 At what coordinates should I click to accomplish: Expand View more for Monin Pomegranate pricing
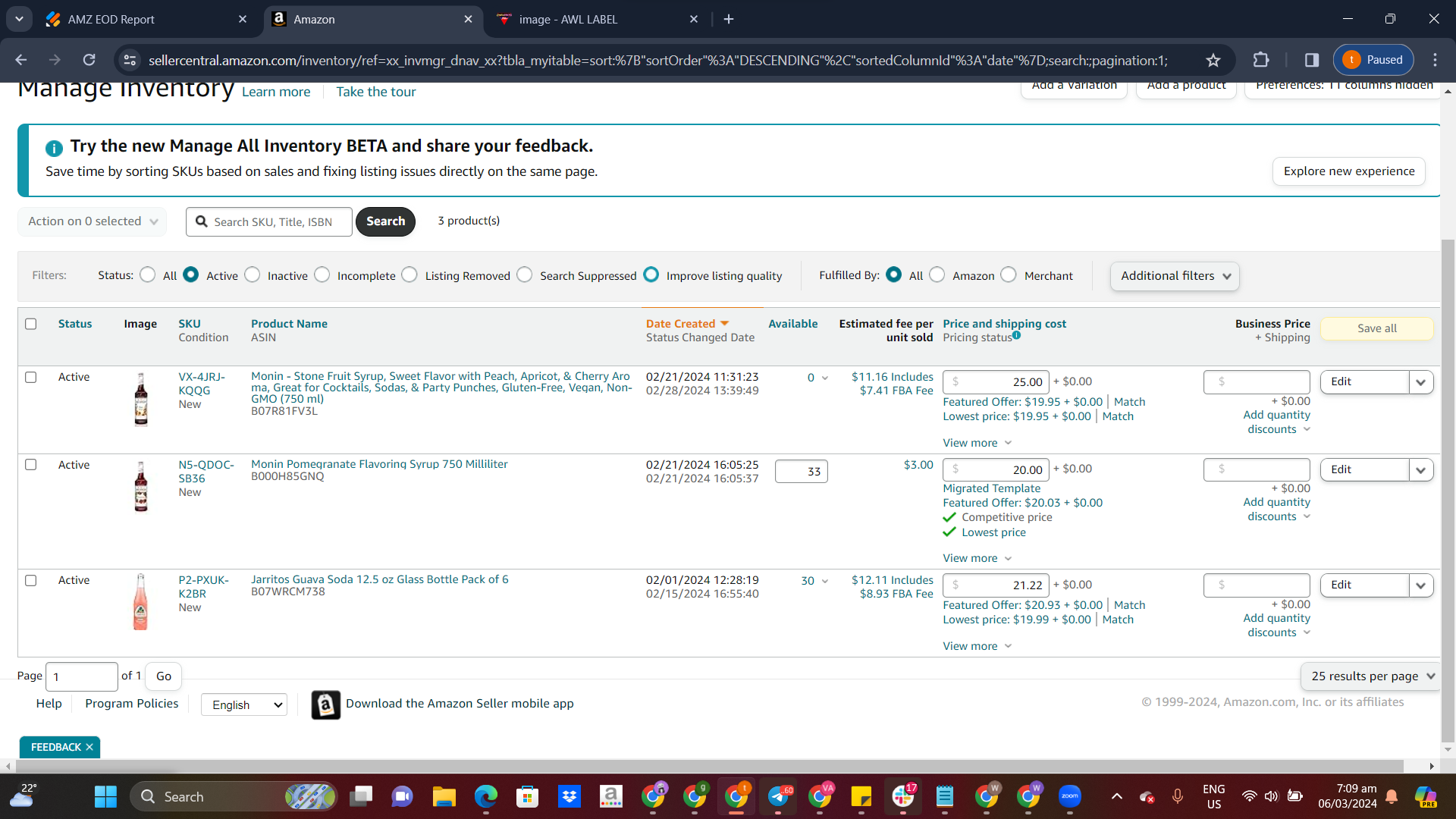pyautogui.click(x=977, y=558)
